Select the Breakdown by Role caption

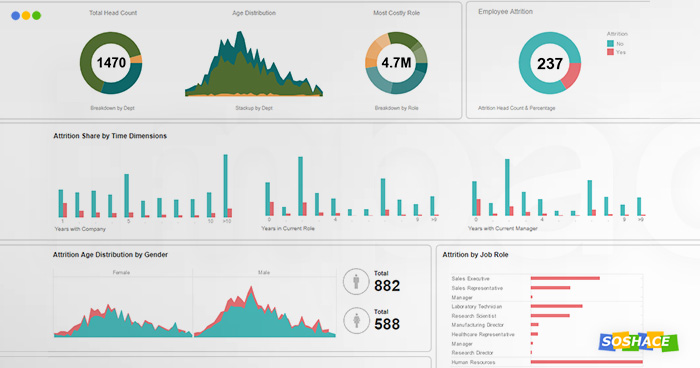(396, 108)
